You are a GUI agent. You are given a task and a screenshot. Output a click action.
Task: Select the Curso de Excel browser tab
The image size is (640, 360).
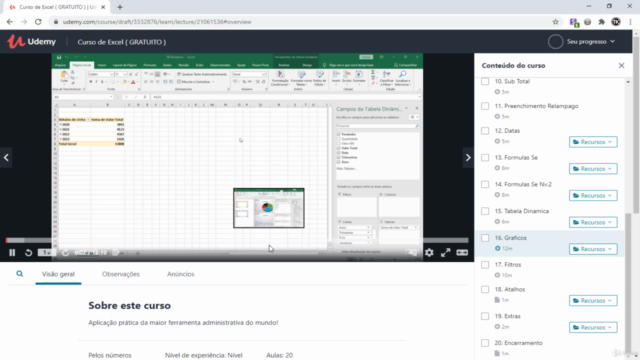pos(57,7)
